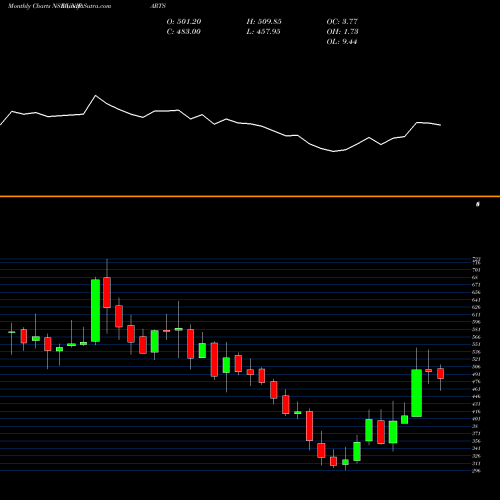500x500 pixels.
Task: Select the large green candle rising from 401 to 506
Action: tap(417, 393)
